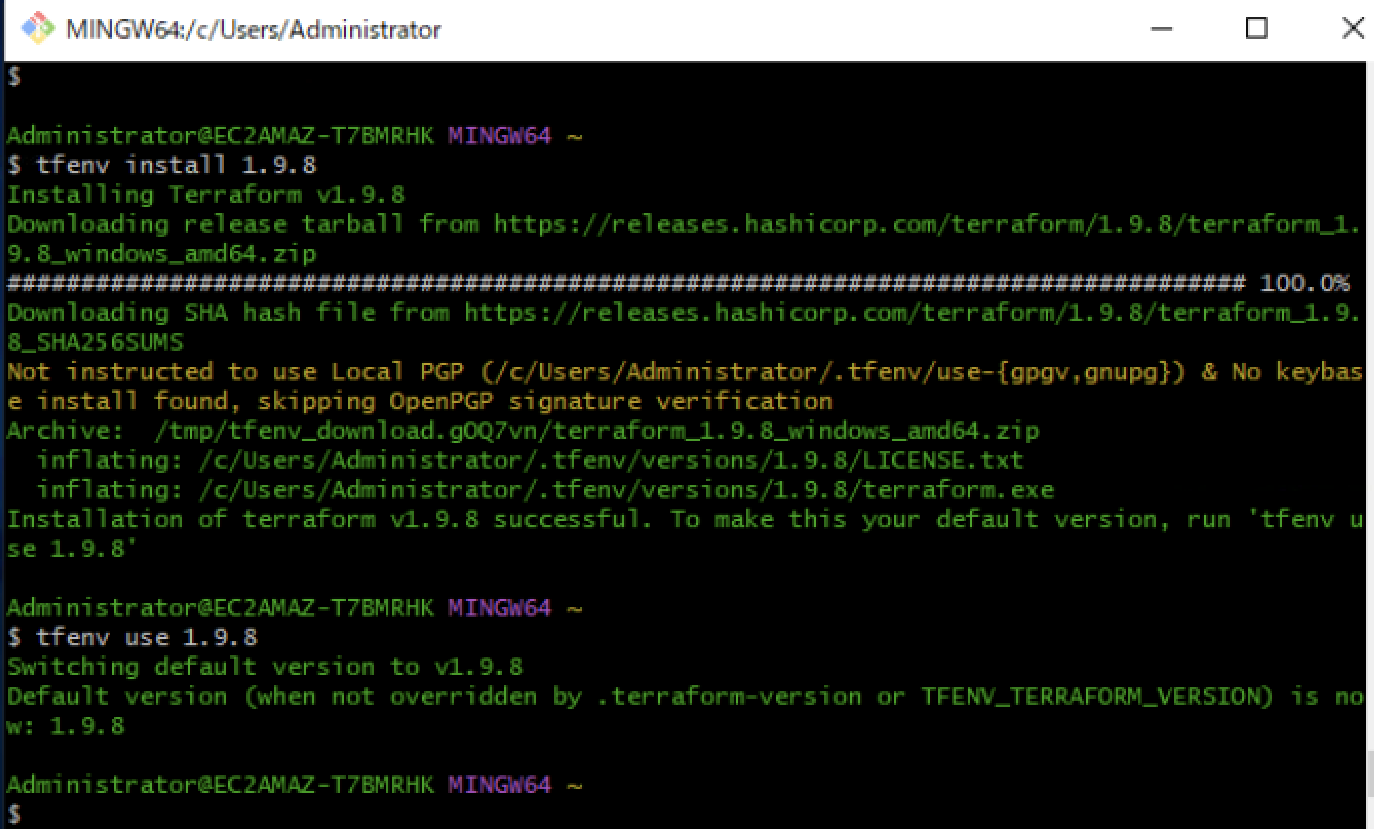Click the wrapped text "se 1.9.8'"
The width and height of the screenshot is (1374, 829).
[71, 549]
